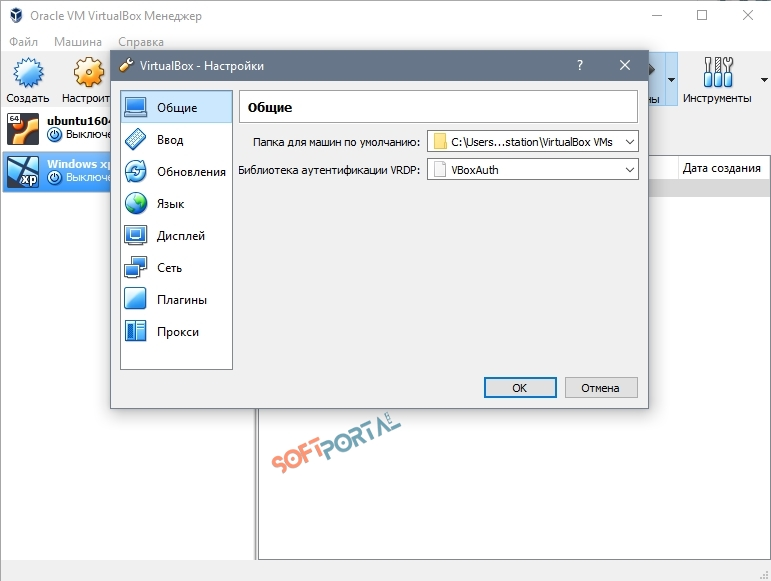The height and width of the screenshot is (581, 771).
Task: Expand the dropdown arrow next to Инструменты
Action: (x=764, y=80)
